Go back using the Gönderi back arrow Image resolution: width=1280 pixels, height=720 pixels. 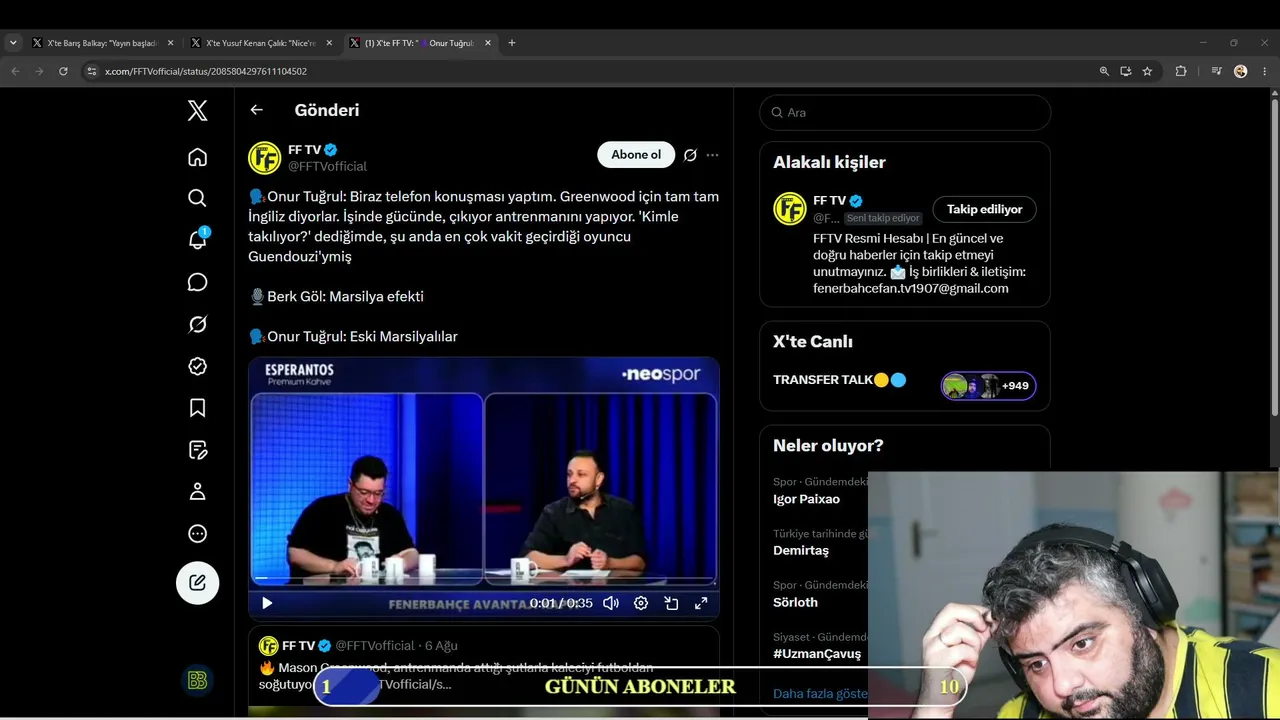(257, 110)
